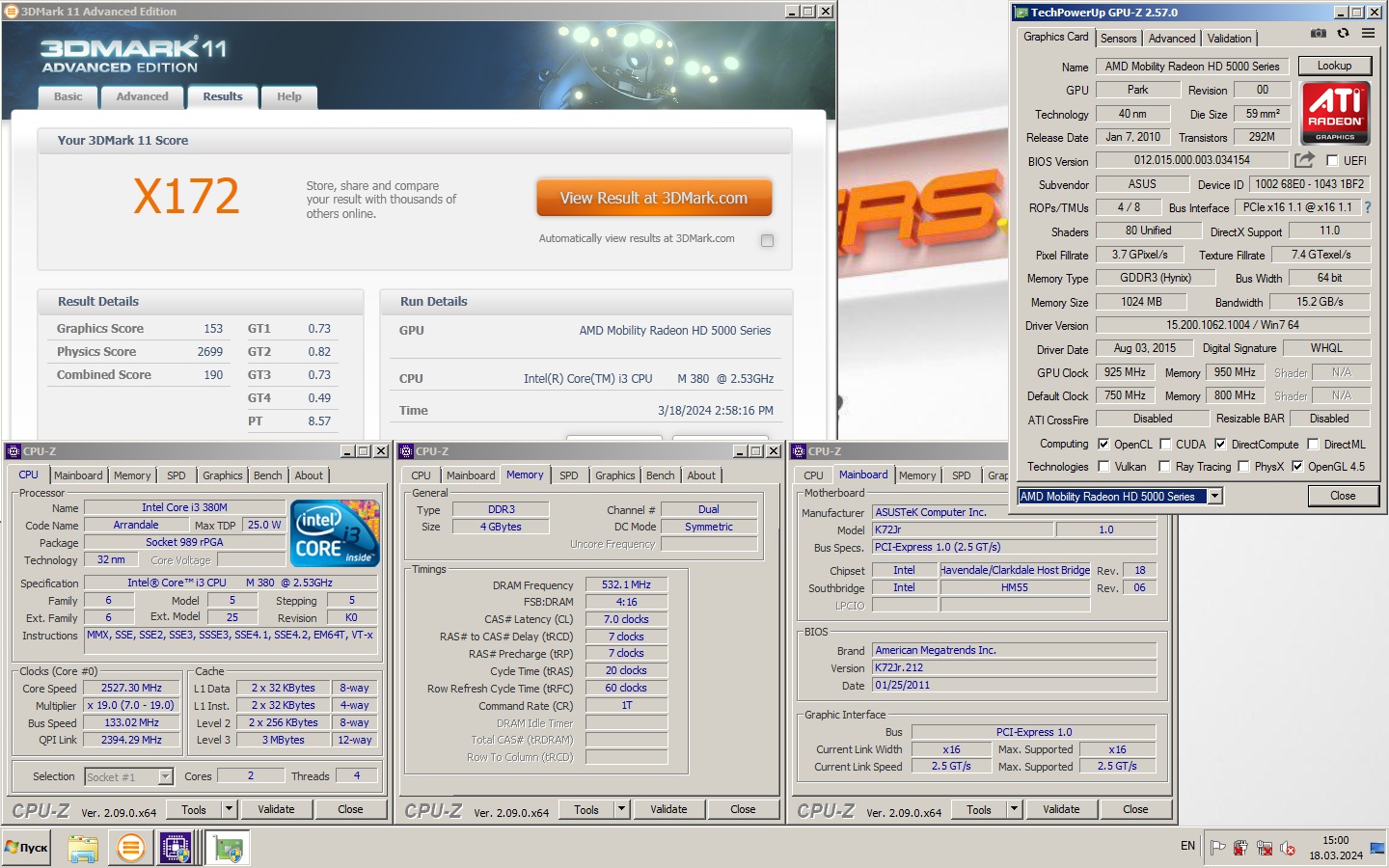Toggle the DirectML checkbox
1389x868 pixels.
[1313, 444]
